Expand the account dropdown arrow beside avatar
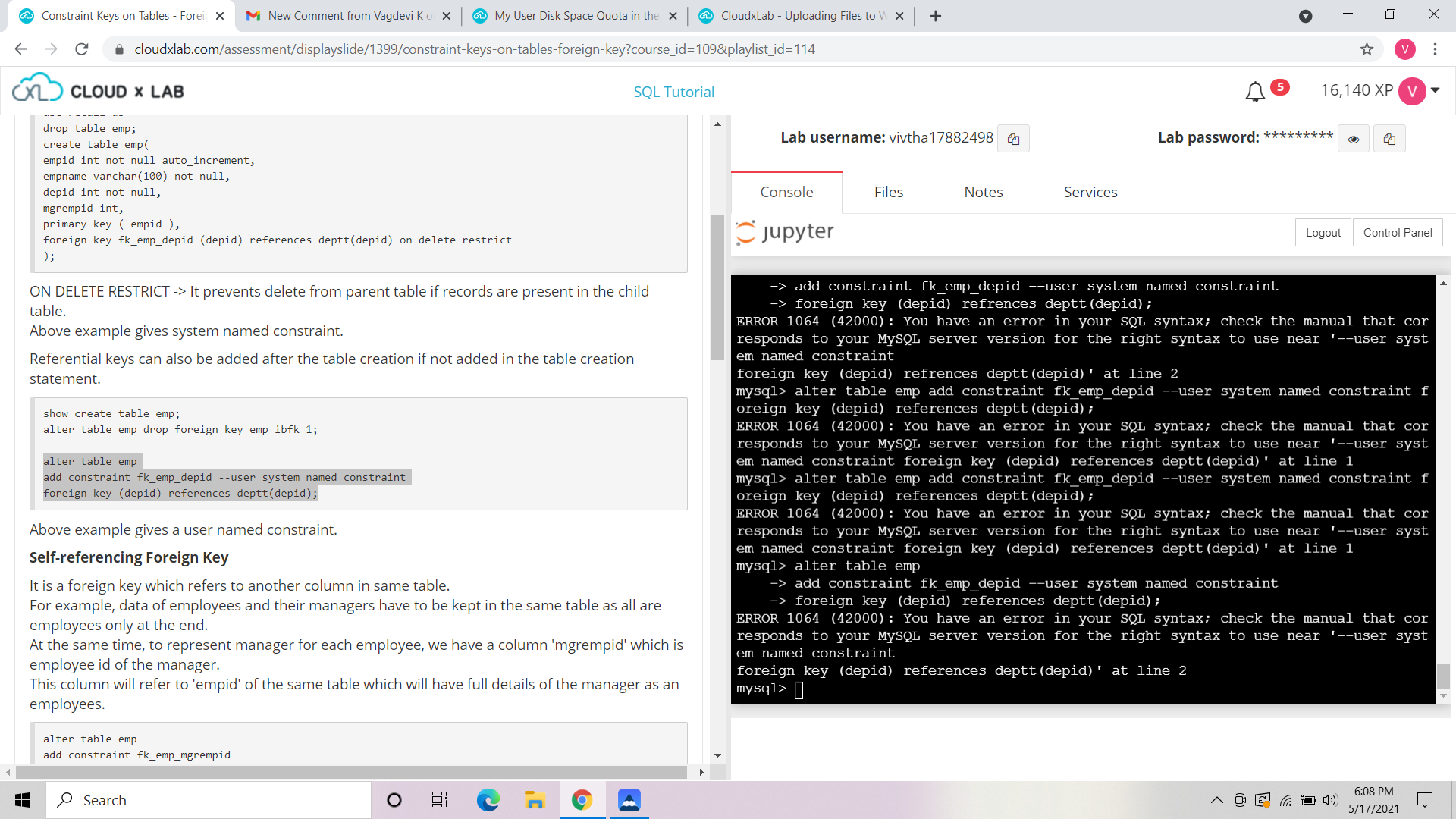Image resolution: width=1456 pixels, height=819 pixels. tap(1435, 90)
